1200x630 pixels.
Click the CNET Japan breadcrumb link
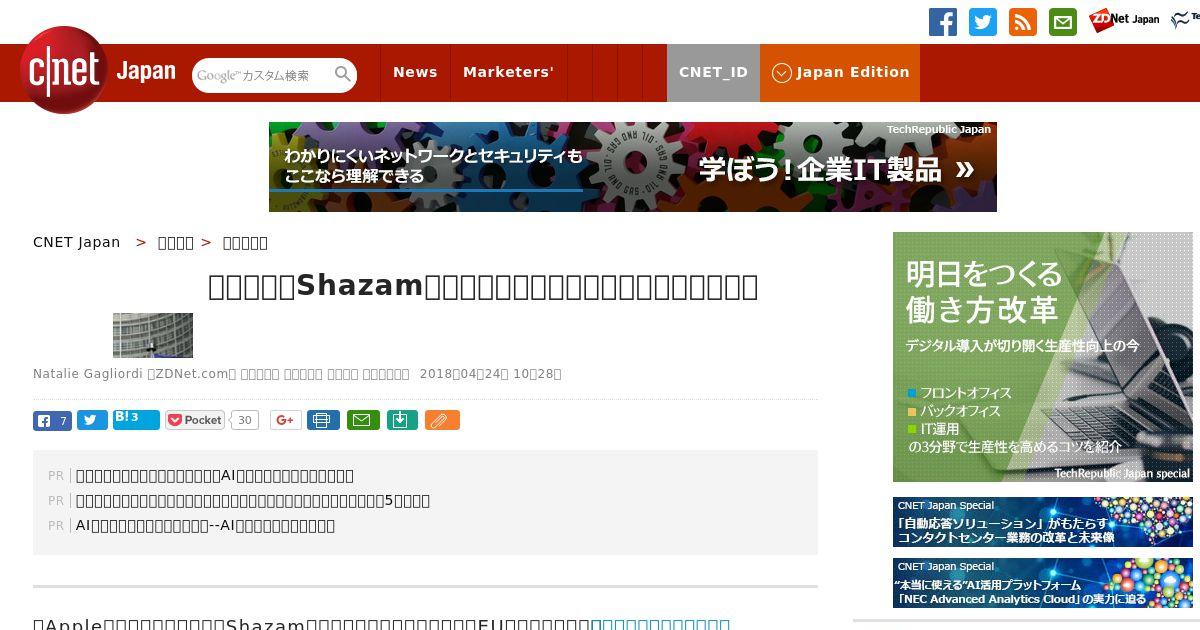pyautogui.click(x=76, y=242)
